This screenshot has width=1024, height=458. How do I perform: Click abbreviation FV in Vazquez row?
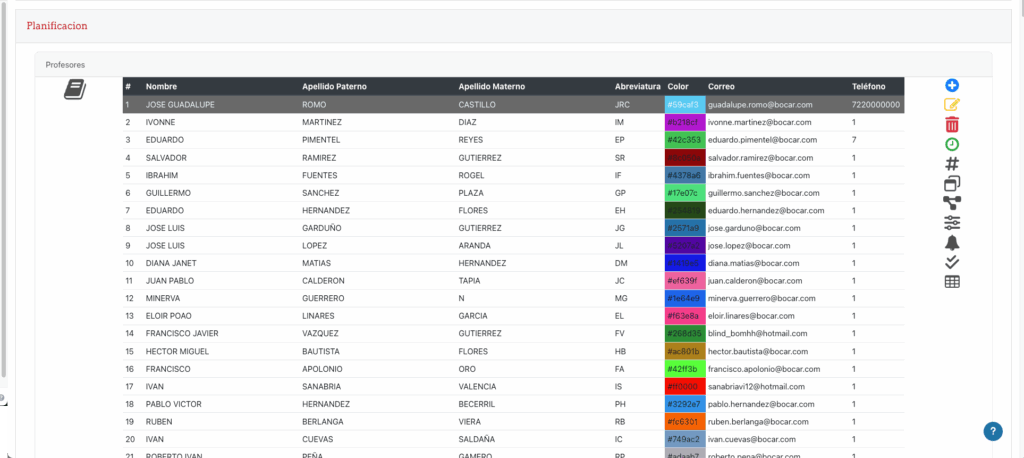pyautogui.click(x=620, y=334)
